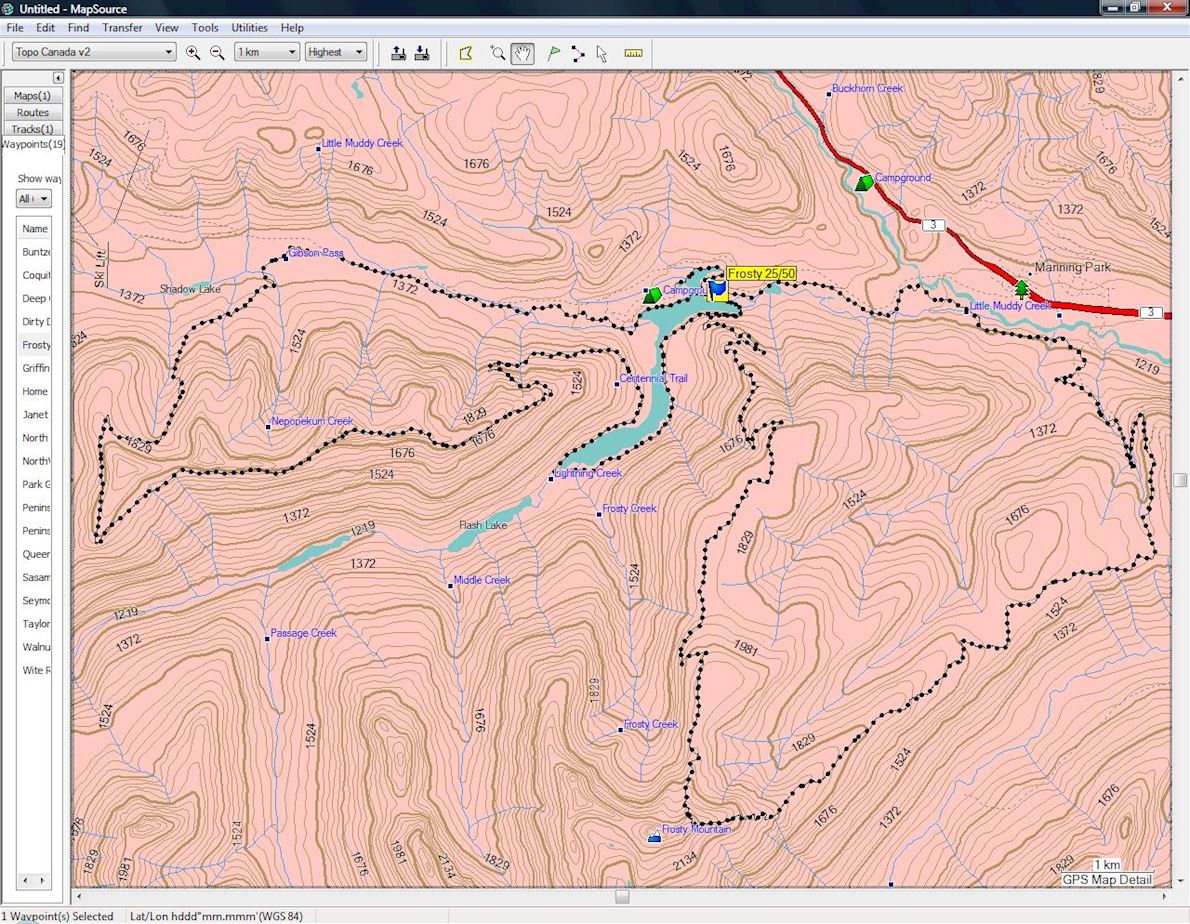Click the Middle Creek map point
Image resolution: width=1190 pixels, height=924 pixels.
pos(450,586)
